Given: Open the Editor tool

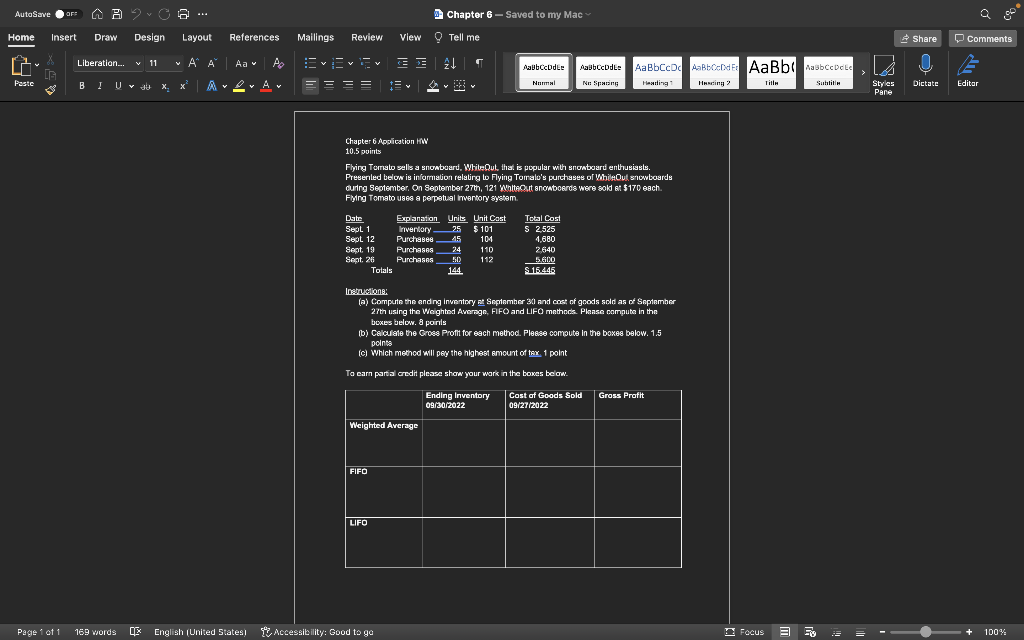Looking at the screenshot, I should (x=967, y=71).
